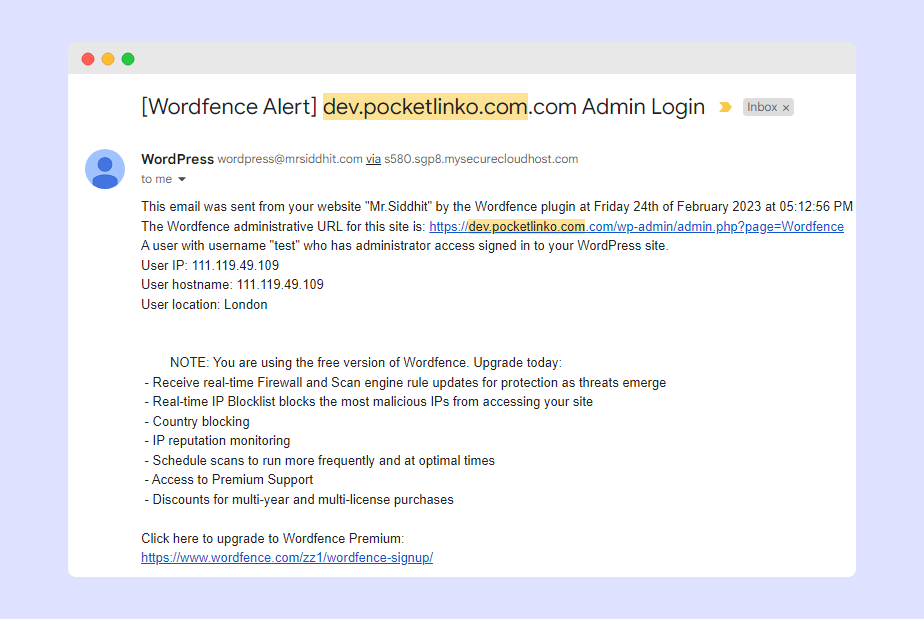Click the '- IP reputation monitoring' line

click(x=217, y=441)
